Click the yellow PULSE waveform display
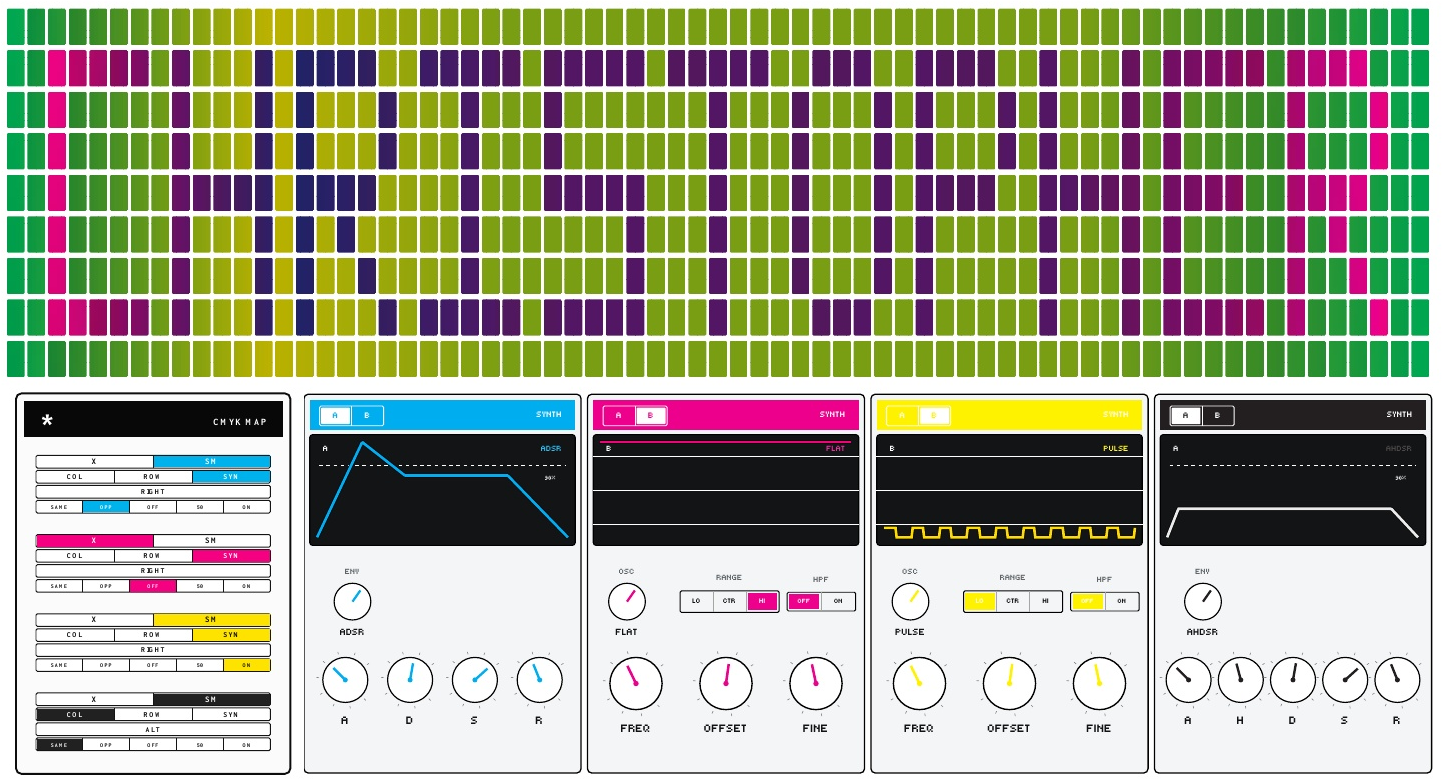1442x779 pixels. click(x=1009, y=490)
